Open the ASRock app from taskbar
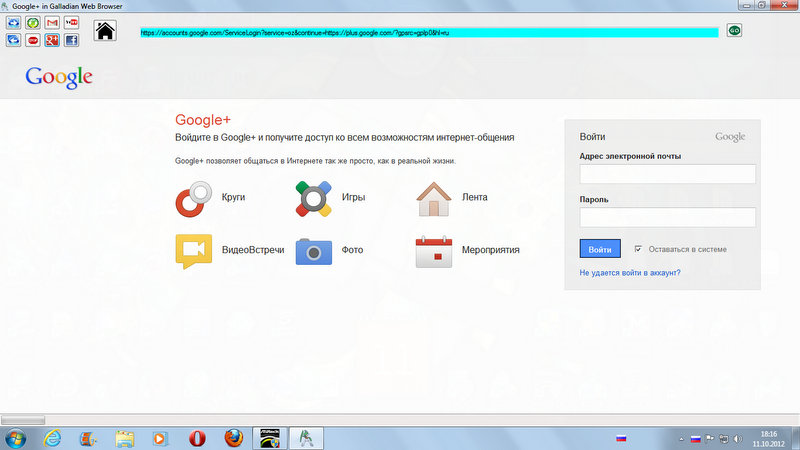 [x=270, y=438]
